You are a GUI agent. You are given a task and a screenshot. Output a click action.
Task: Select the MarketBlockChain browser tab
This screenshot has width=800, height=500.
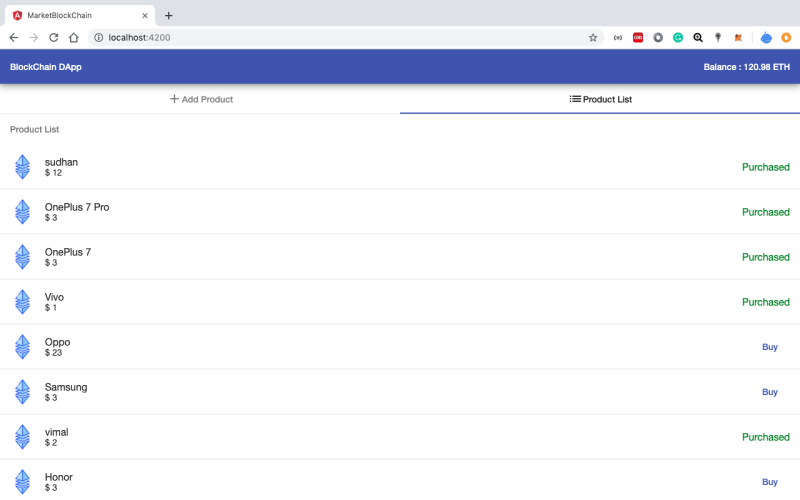(x=80, y=16)
